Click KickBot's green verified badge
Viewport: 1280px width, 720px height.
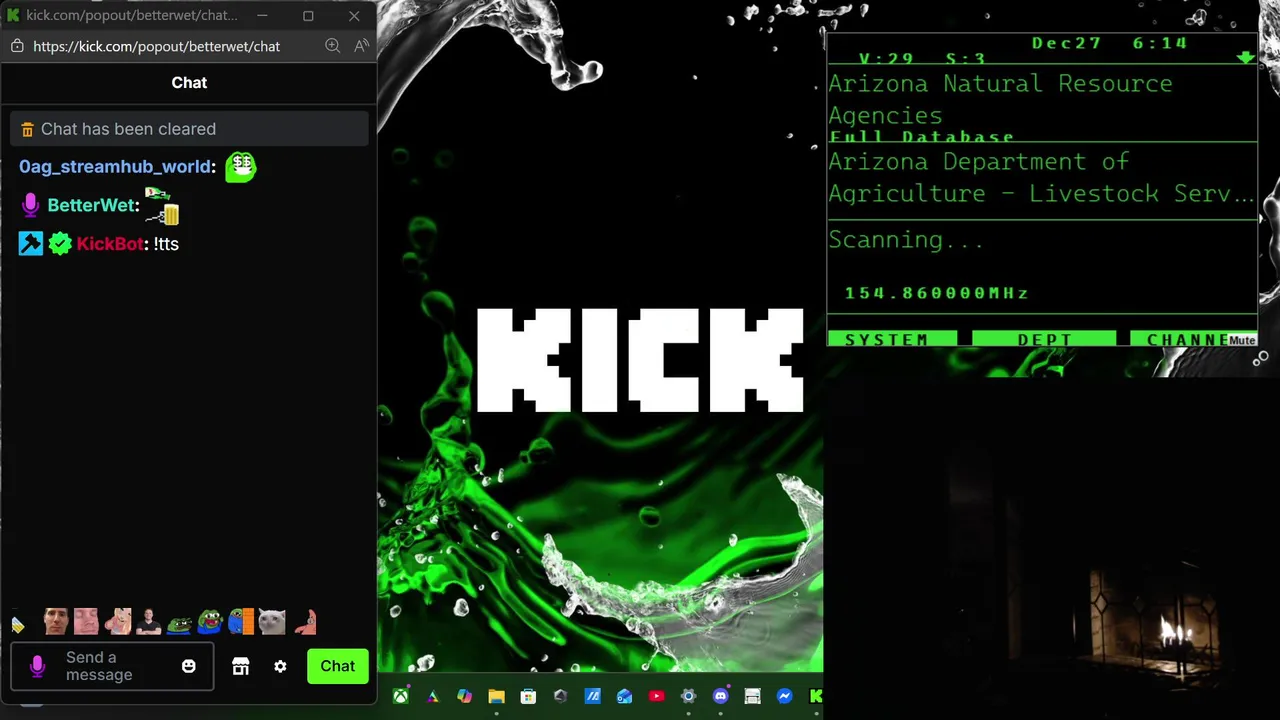(60, 244)
